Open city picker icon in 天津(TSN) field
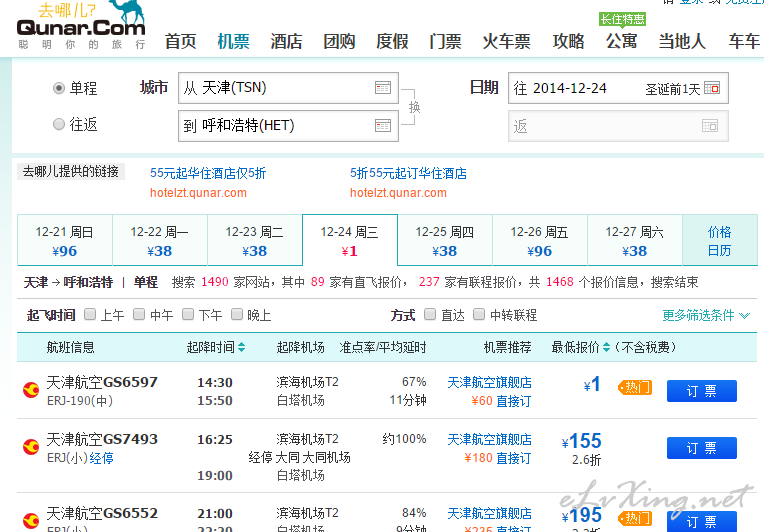 point(383,88)
